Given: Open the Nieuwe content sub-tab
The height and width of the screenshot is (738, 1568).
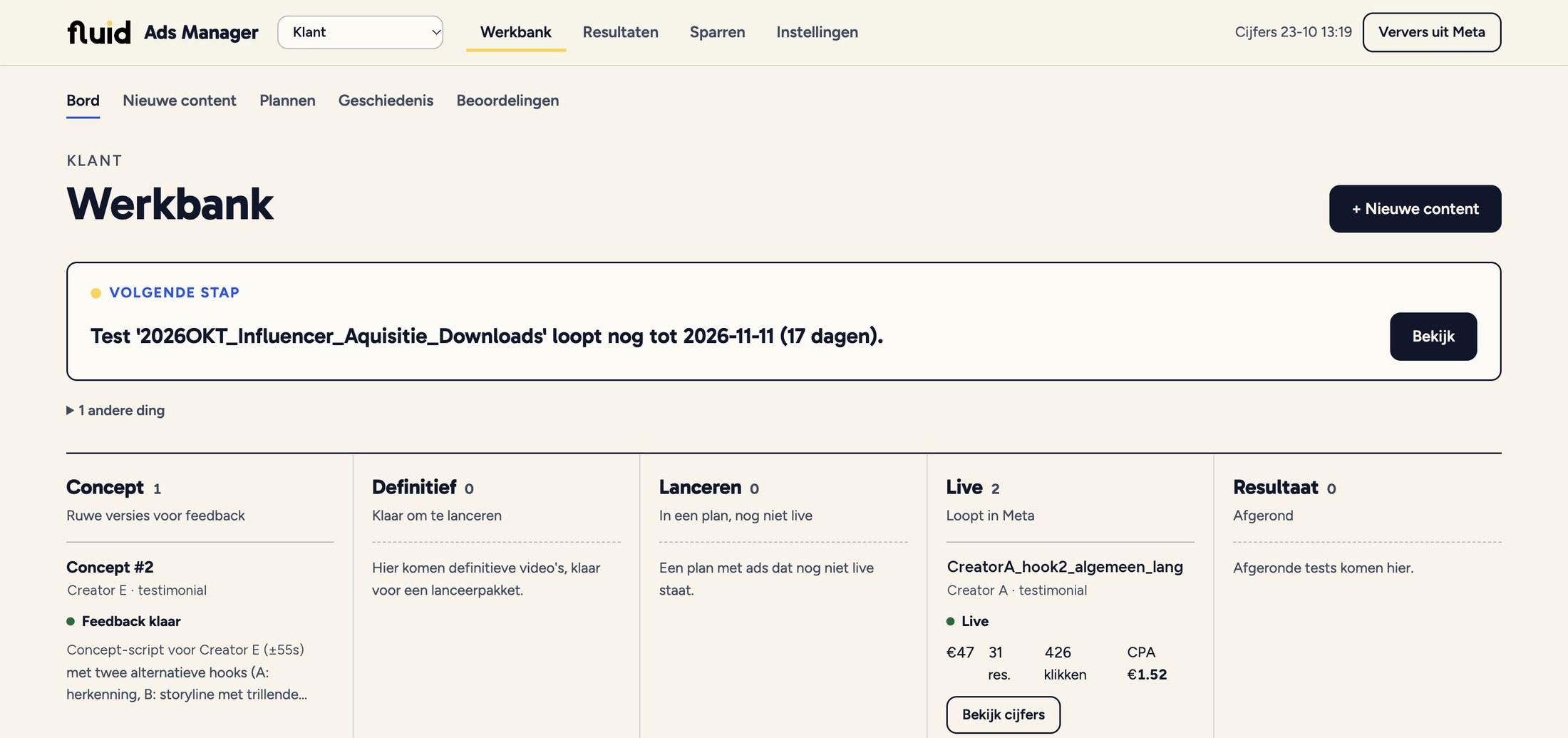Looking at the screenshot, I should tap(179, 101).
